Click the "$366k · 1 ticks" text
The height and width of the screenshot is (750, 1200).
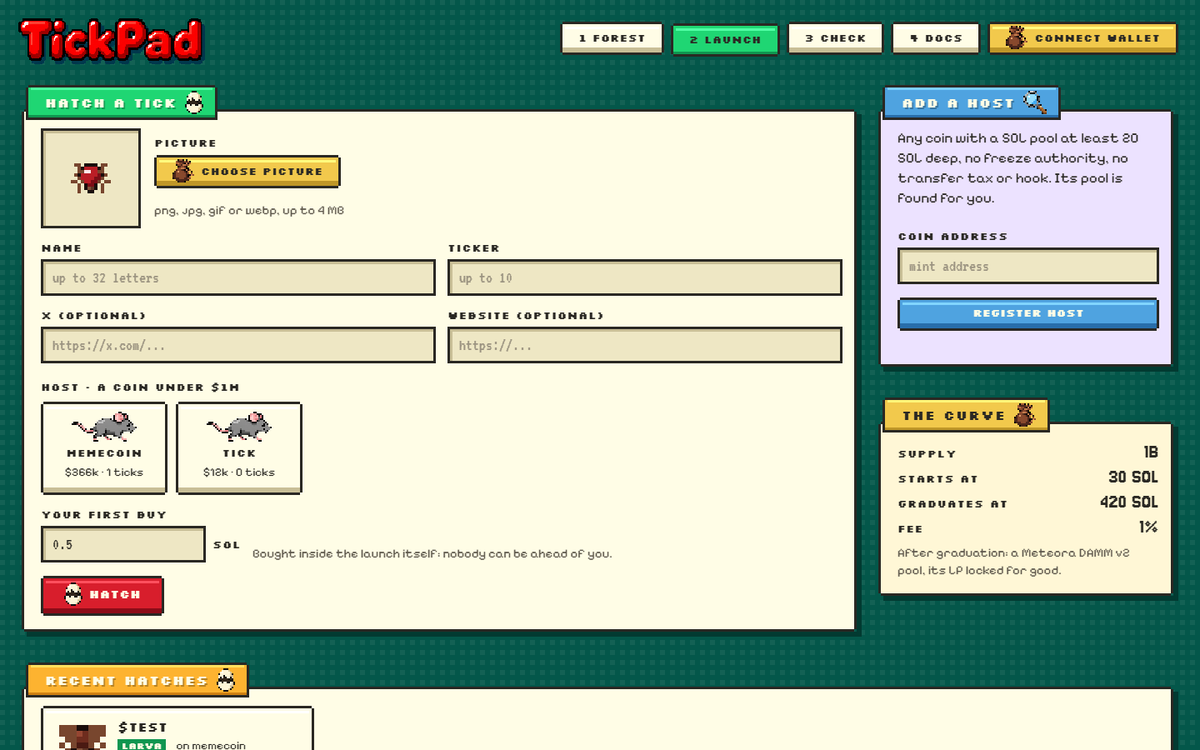[104, 472]
